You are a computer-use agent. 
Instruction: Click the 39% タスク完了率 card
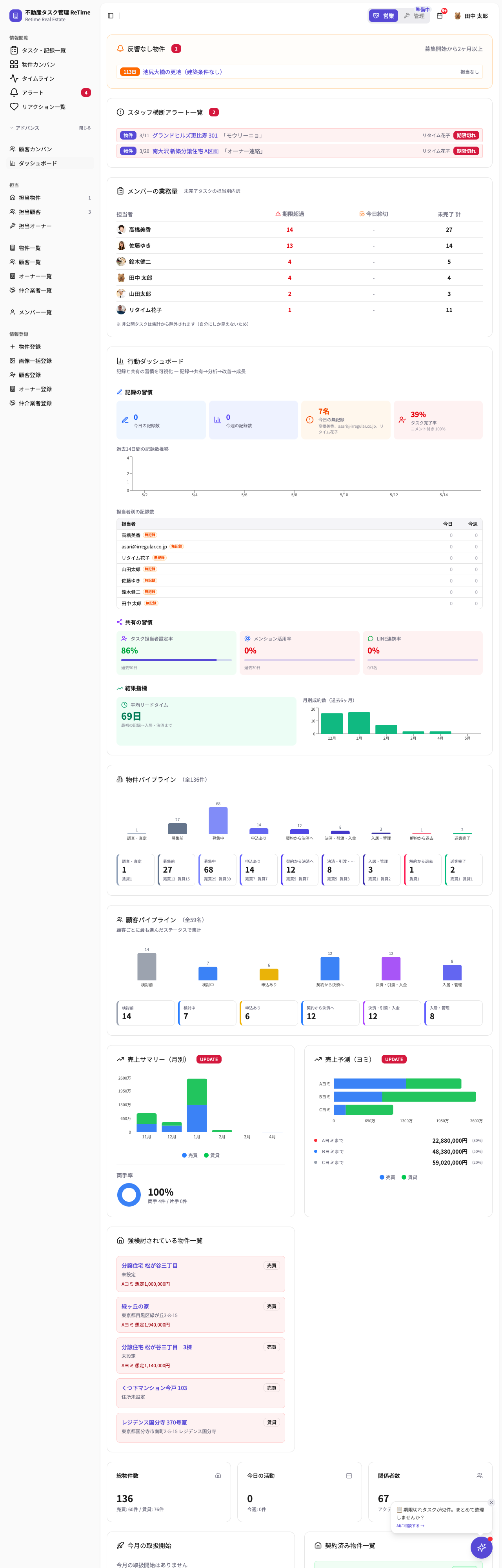[x=438, y=420]
